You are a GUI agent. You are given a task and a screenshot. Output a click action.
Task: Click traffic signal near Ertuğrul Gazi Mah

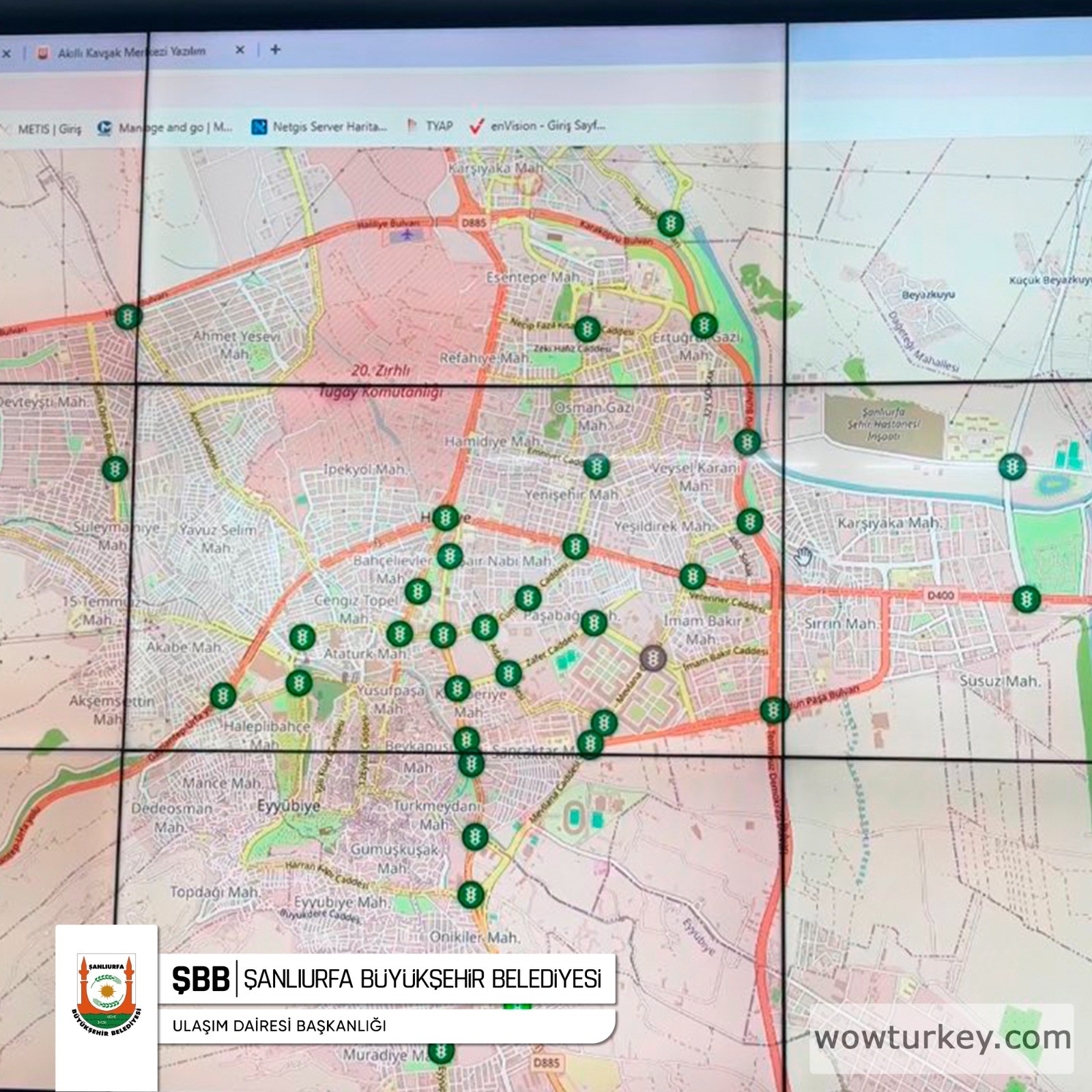pyautogui.click(x=704, y=325)
